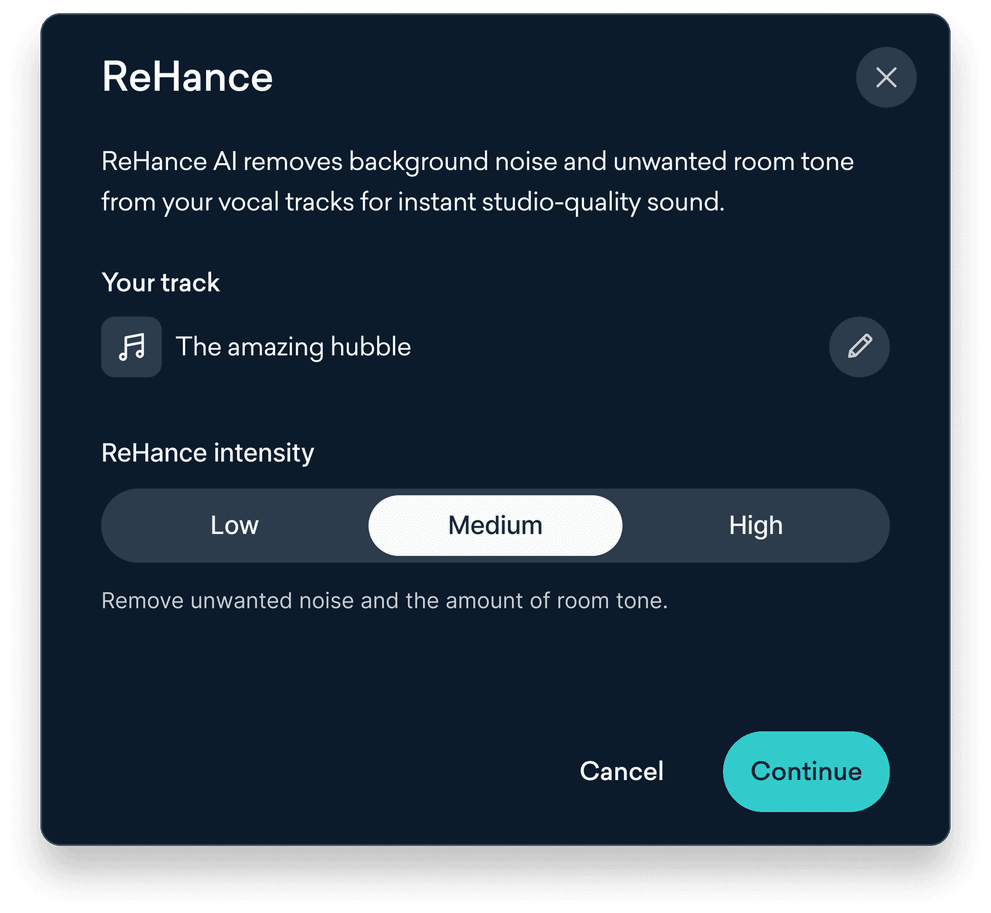Click the track name 'The amazing hubble'
The width and height of the screenshot is (991, 913).
coord(293,346)
